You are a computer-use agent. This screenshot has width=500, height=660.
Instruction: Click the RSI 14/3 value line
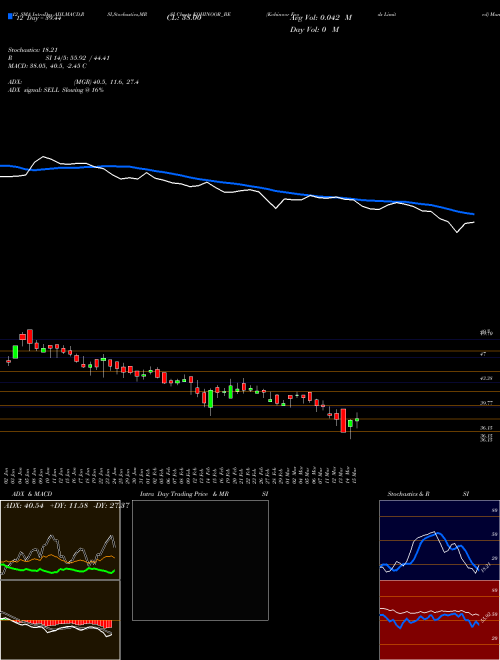pos(59,58)
